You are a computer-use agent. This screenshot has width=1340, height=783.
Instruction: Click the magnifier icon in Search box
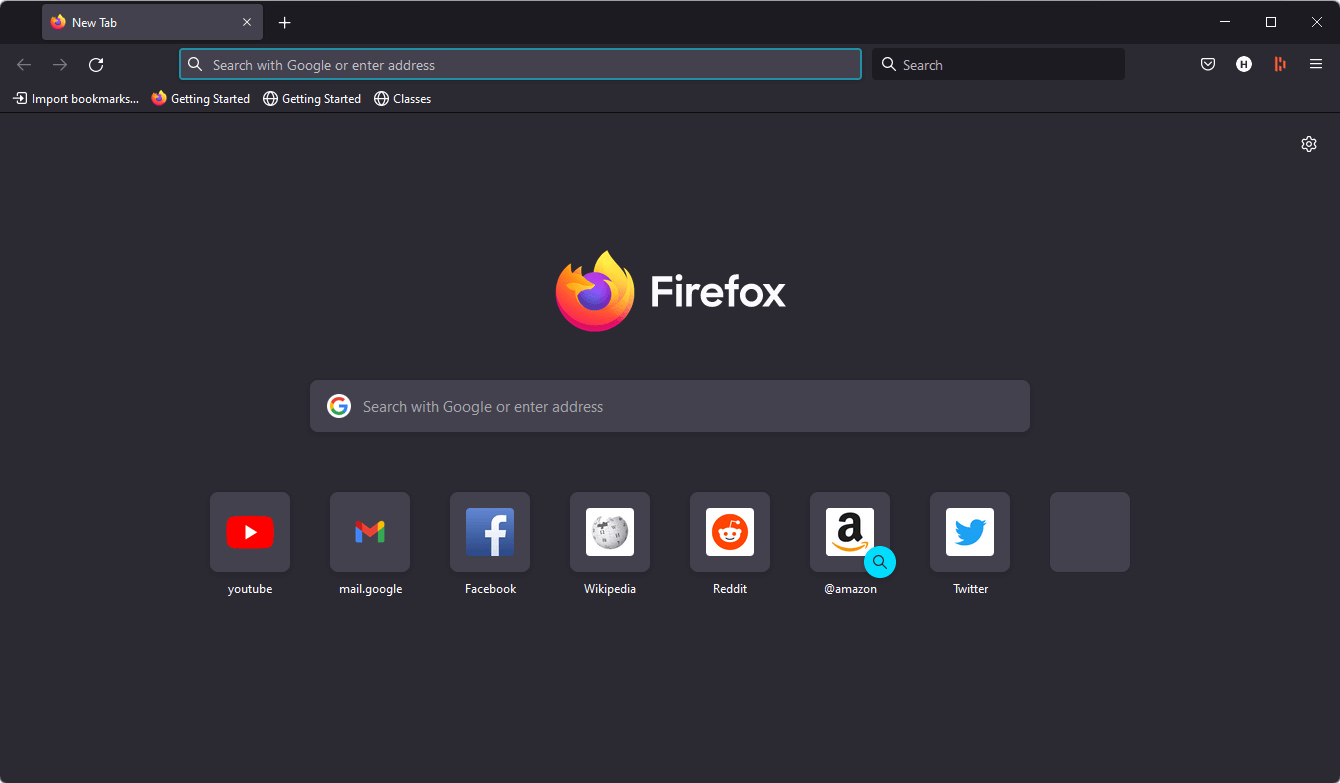click(x=888, y=65)
